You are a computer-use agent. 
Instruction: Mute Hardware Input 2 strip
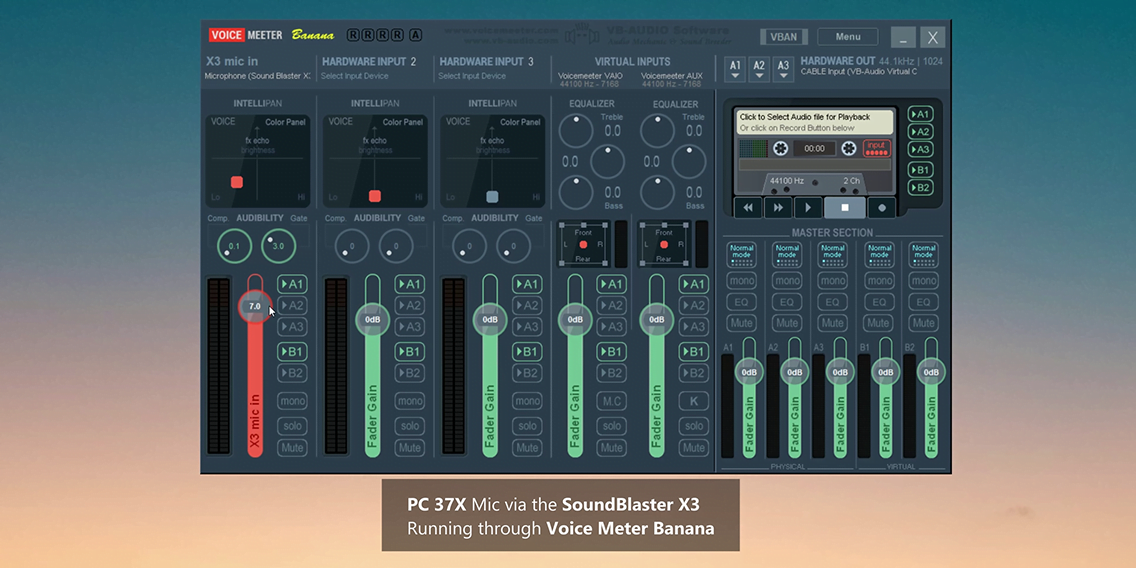(409, 448)
